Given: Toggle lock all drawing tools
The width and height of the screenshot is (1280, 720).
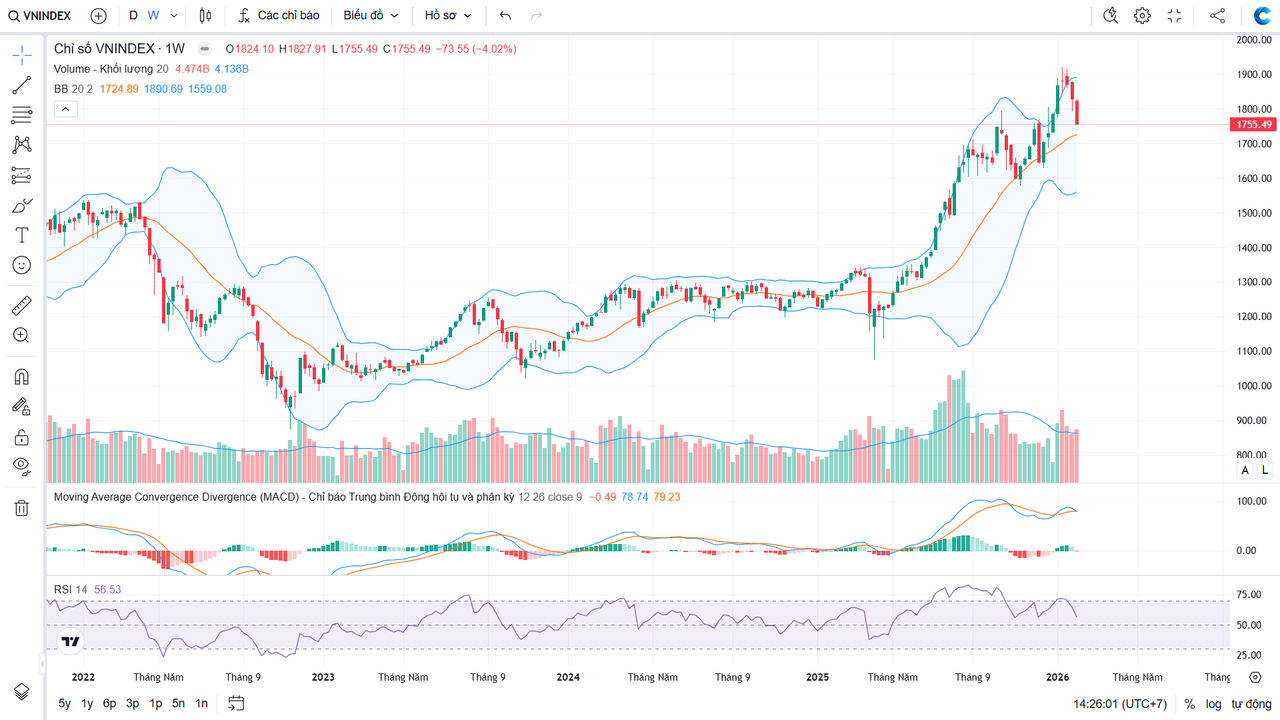Looking at the screenshot, I should point(21,437).
